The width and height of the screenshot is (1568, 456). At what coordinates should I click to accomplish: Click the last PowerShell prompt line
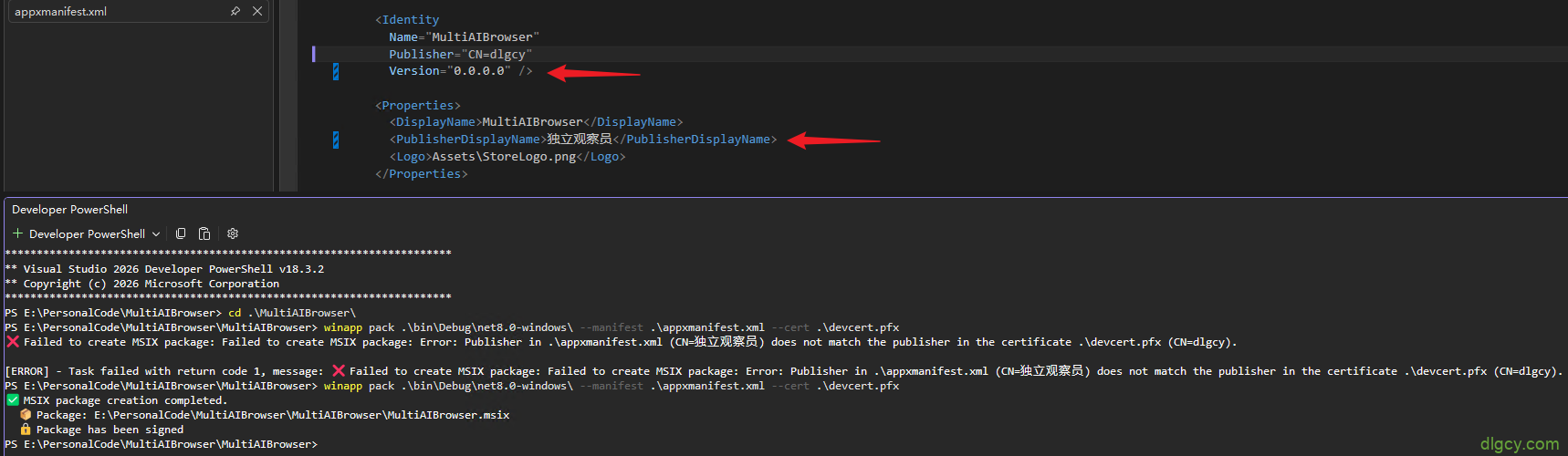click(x=161, y=444)
